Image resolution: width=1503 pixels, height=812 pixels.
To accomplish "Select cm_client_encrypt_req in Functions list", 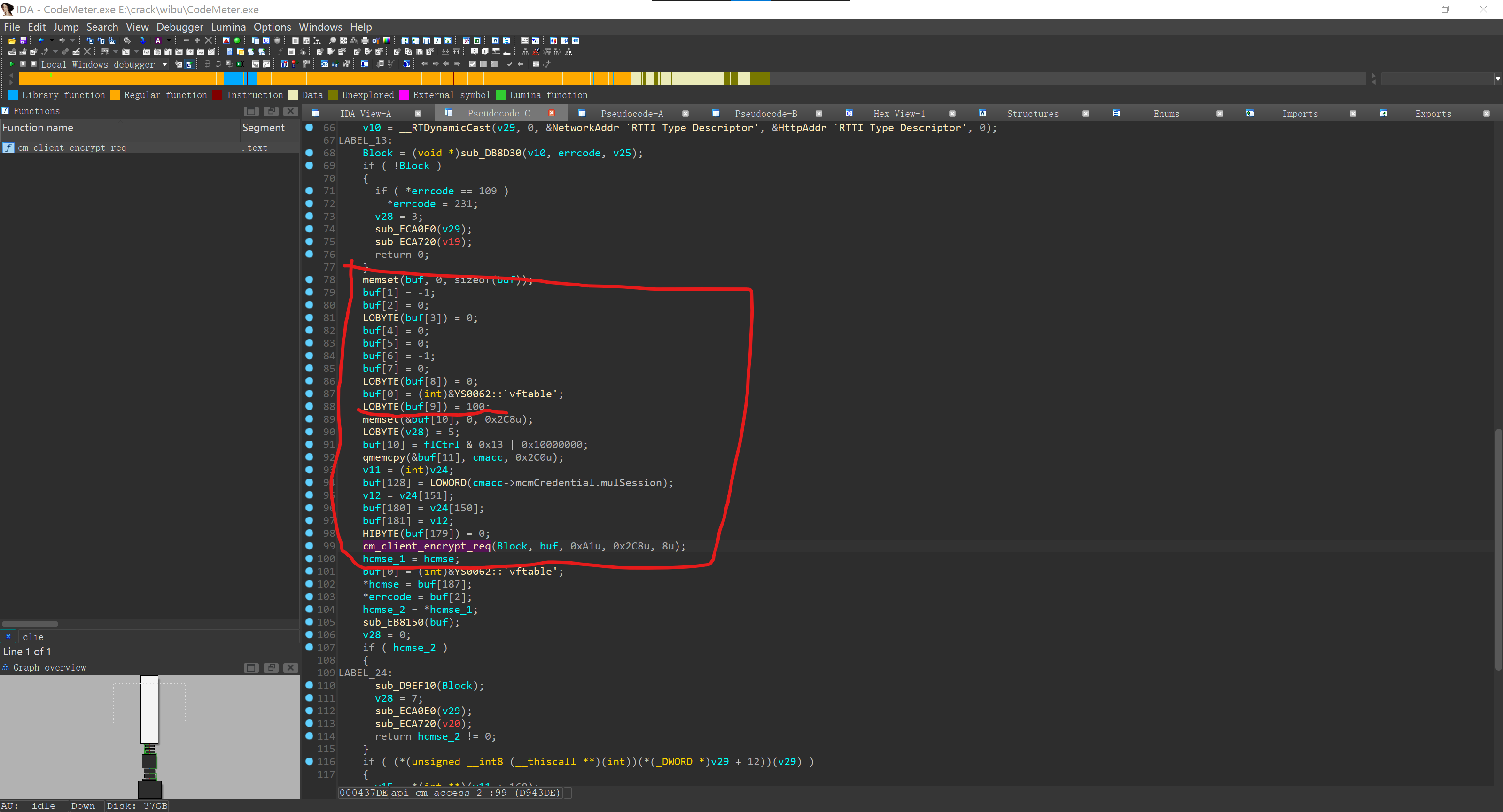I will click(x=72, y=148).
